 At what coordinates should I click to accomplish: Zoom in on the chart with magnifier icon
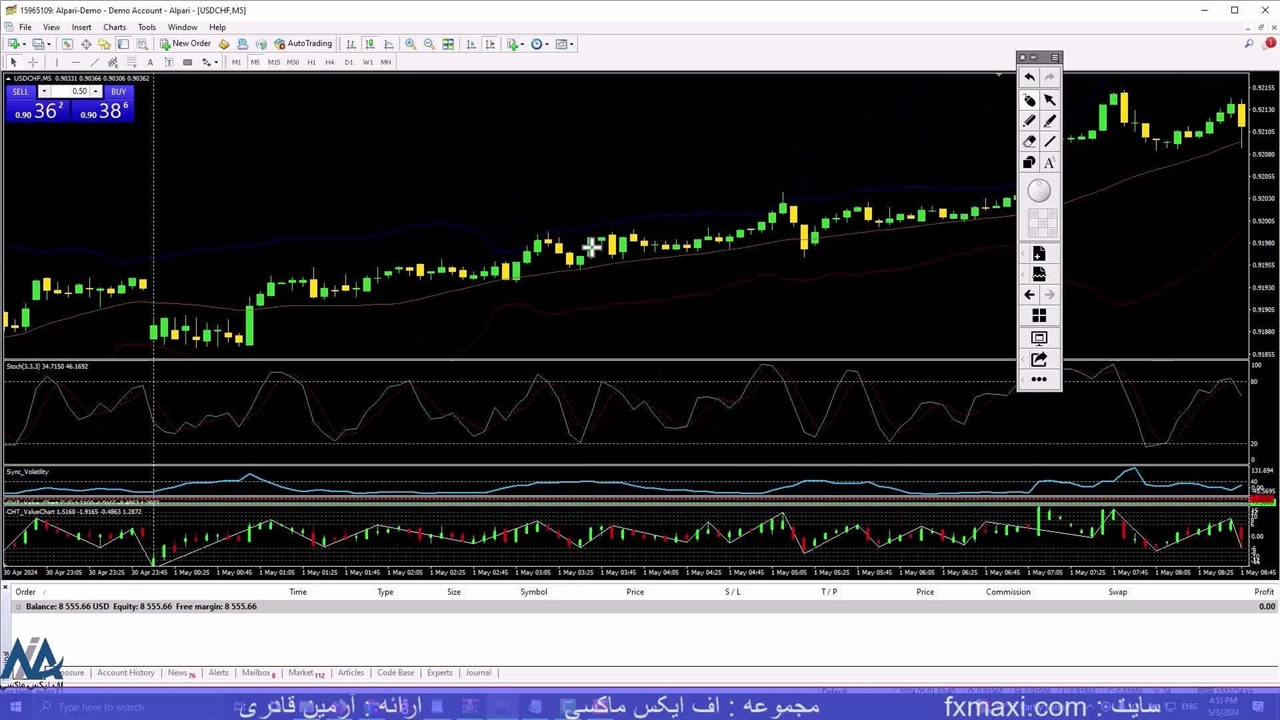(410, 44)
